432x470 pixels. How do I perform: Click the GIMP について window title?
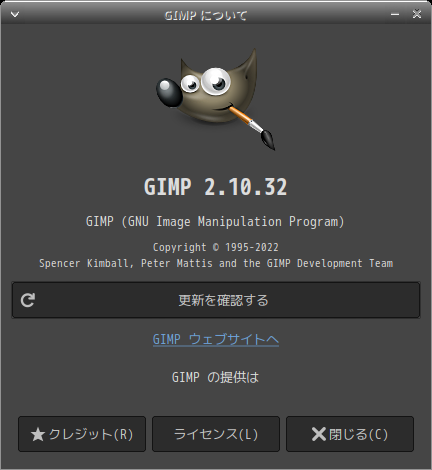(x=206, y=15)
